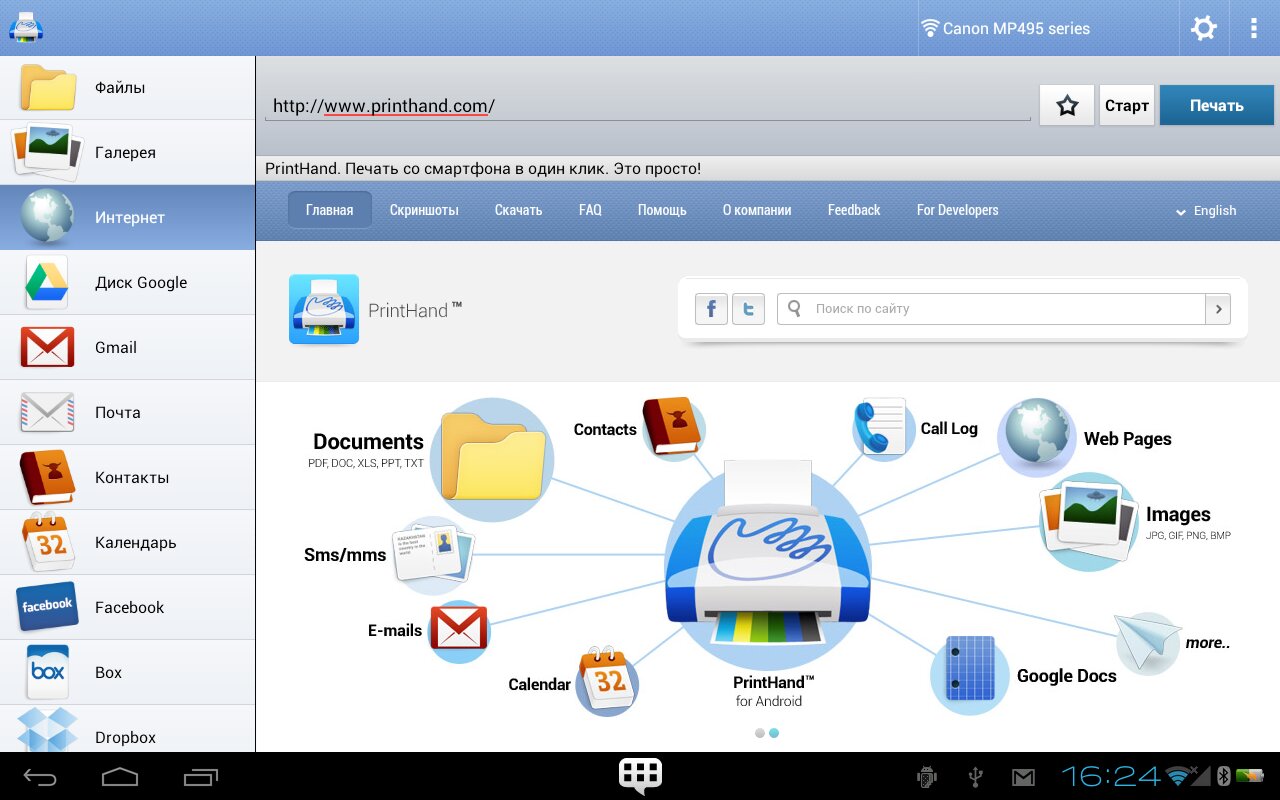Go to the FAQ menu item

590,210
